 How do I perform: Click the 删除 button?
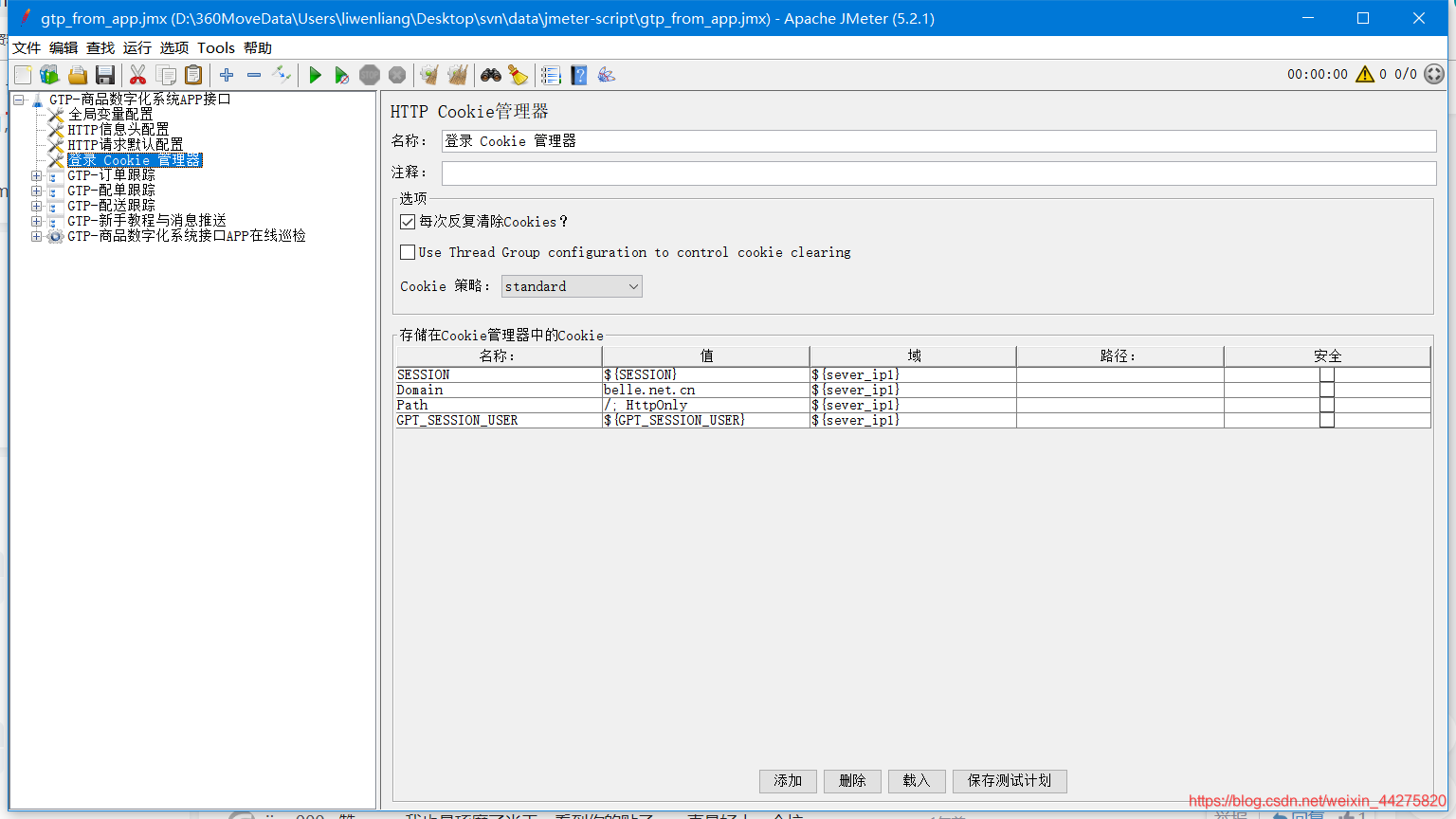(852, 780)
